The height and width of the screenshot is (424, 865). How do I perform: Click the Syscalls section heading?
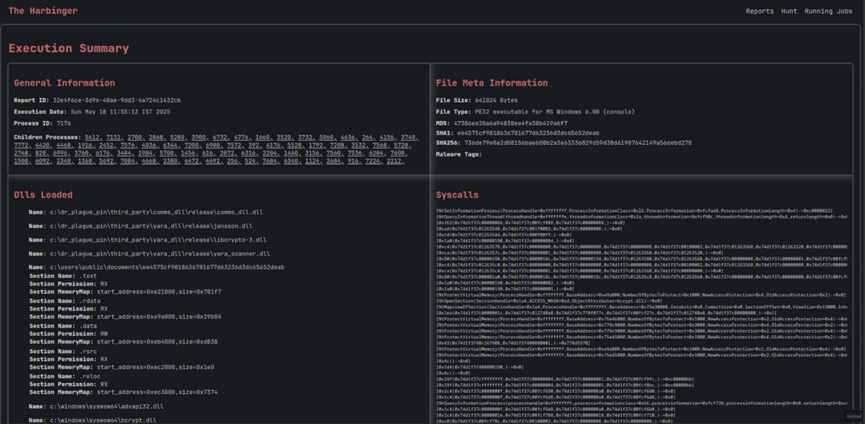(457, 194)
